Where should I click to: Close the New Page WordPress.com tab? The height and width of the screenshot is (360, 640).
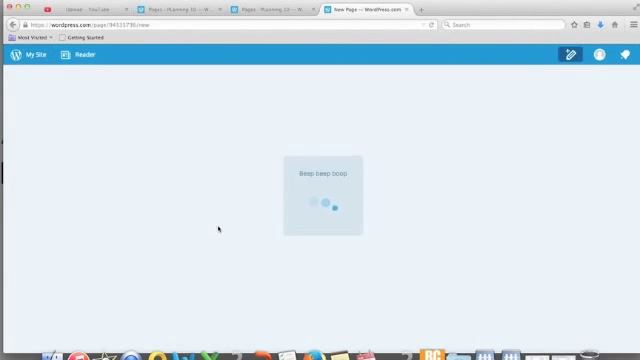click(x=407, y=9)
